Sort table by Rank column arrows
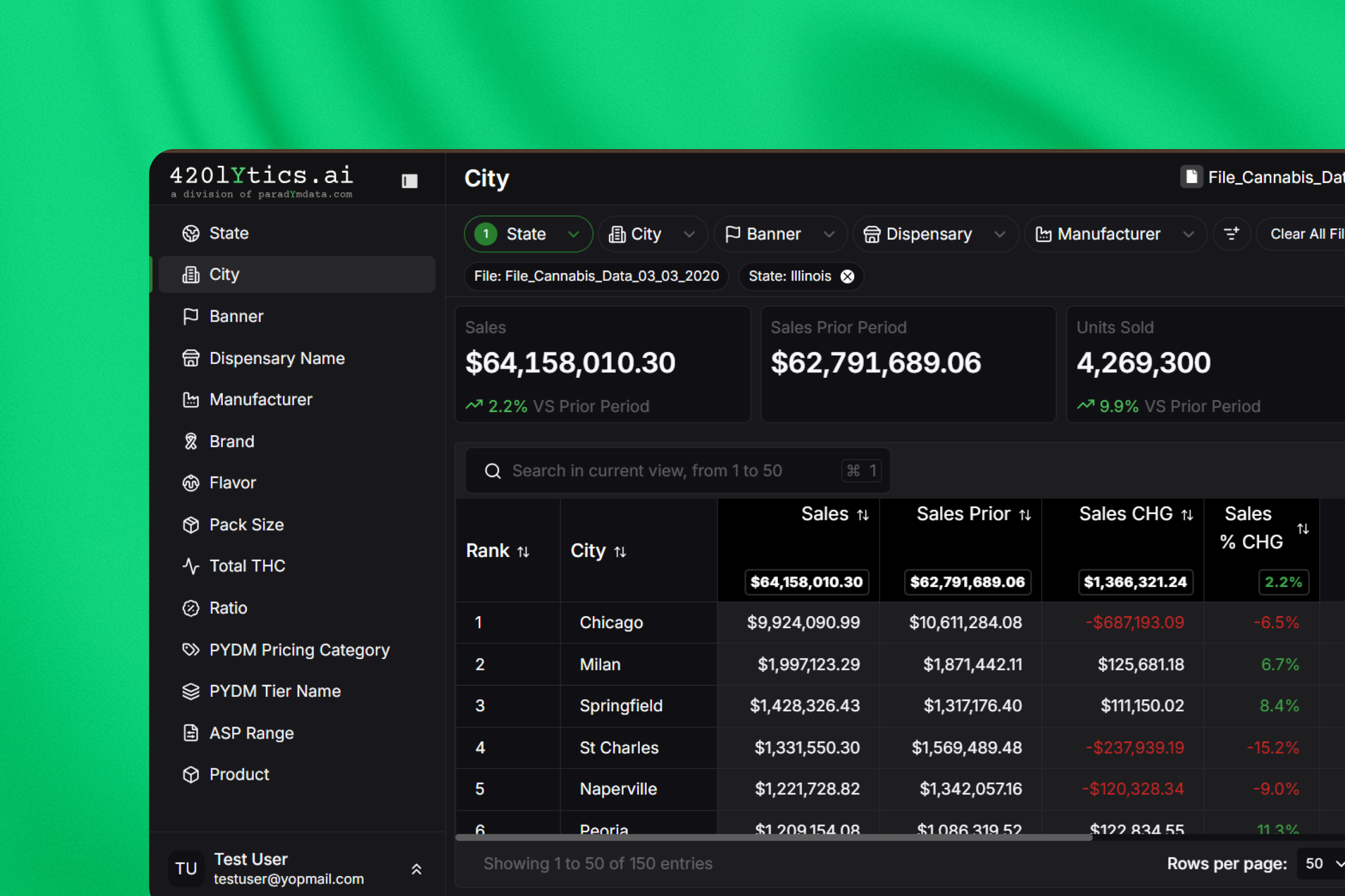 (x=523, y=551)
